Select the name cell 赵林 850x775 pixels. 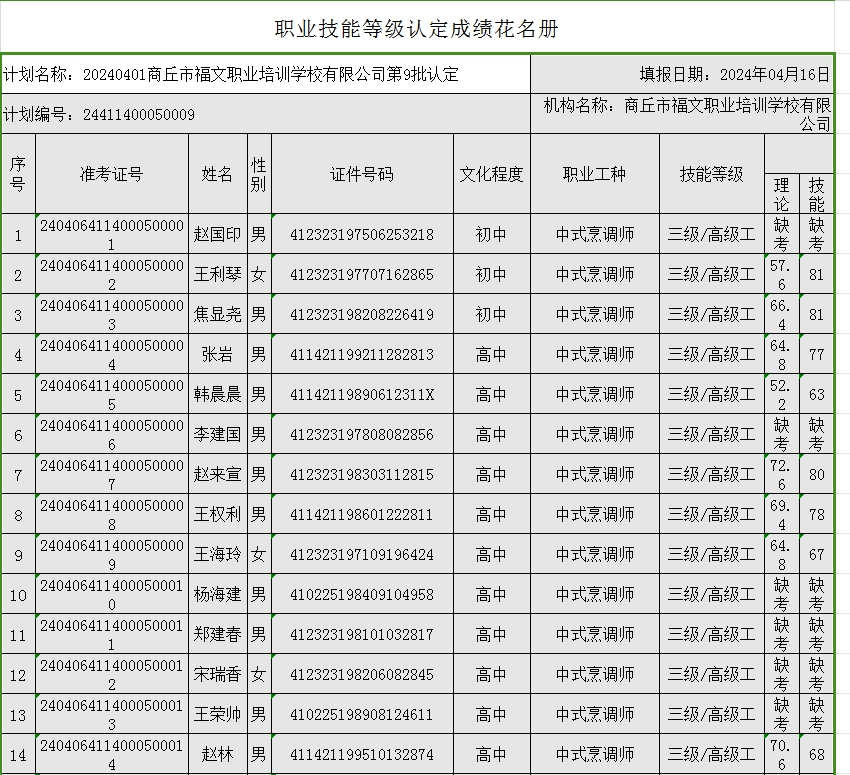(x=217, y=754)
